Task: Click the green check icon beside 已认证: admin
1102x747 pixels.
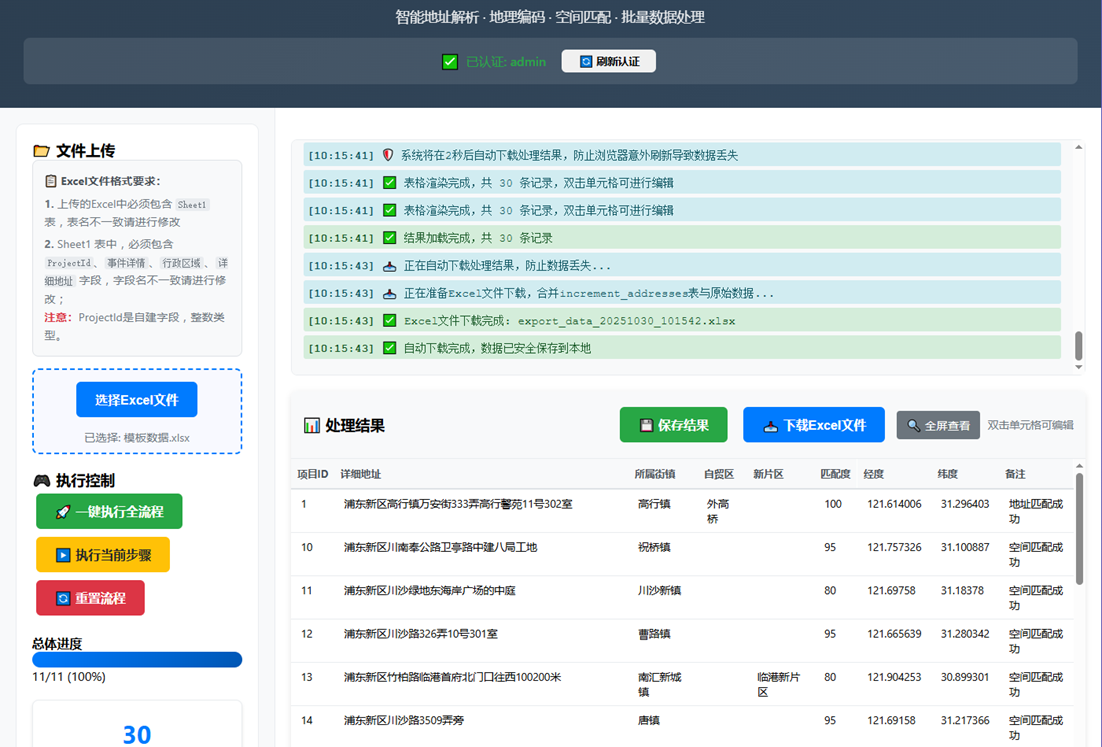Action: click(x=450, y=62)
